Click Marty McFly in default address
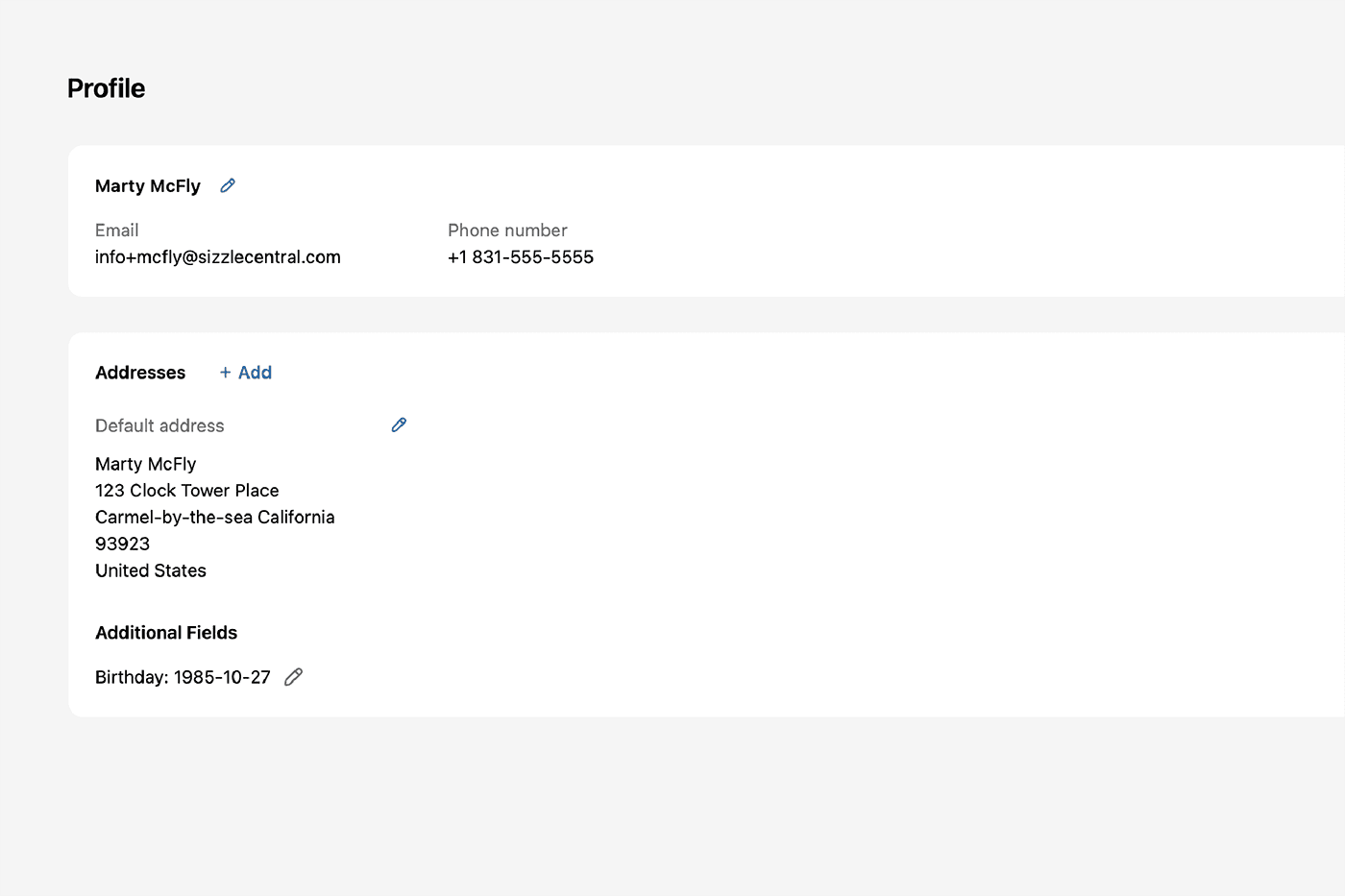1345x896 pixels. click(x=146, y=464)
